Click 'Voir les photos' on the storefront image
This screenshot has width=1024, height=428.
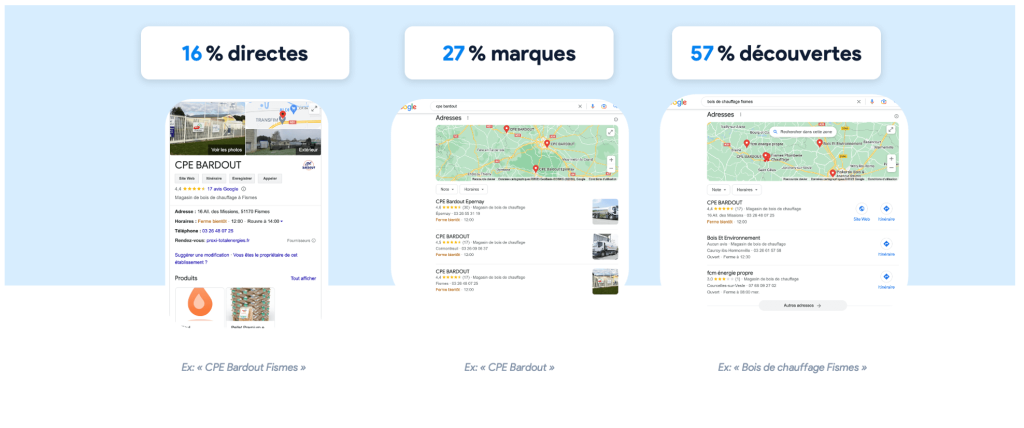tap(226, 150)
